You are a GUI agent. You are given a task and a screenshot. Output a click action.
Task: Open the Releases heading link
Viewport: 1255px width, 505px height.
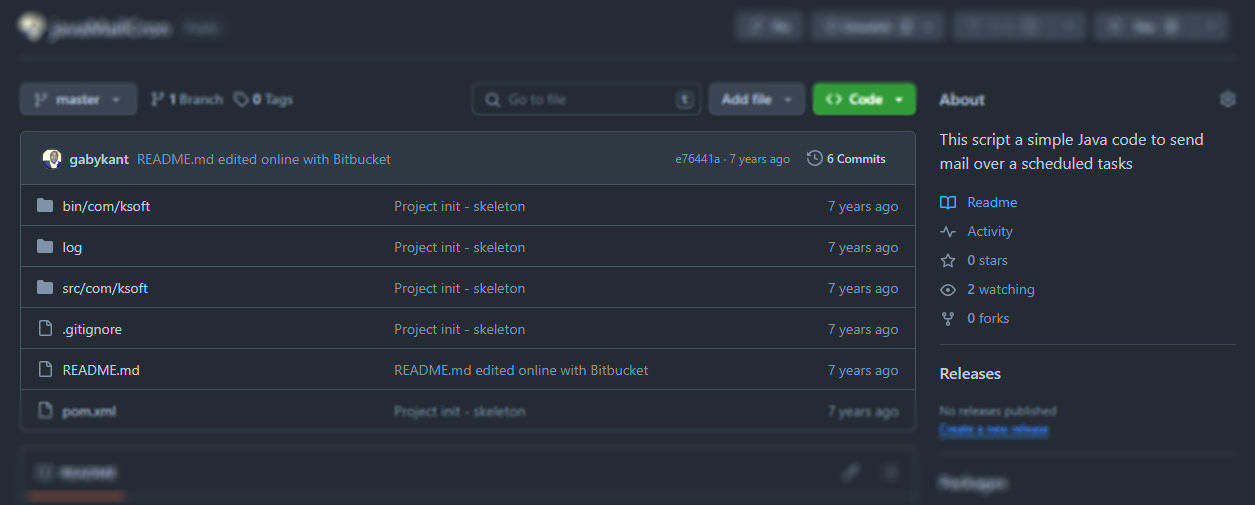tap(970, 373)
